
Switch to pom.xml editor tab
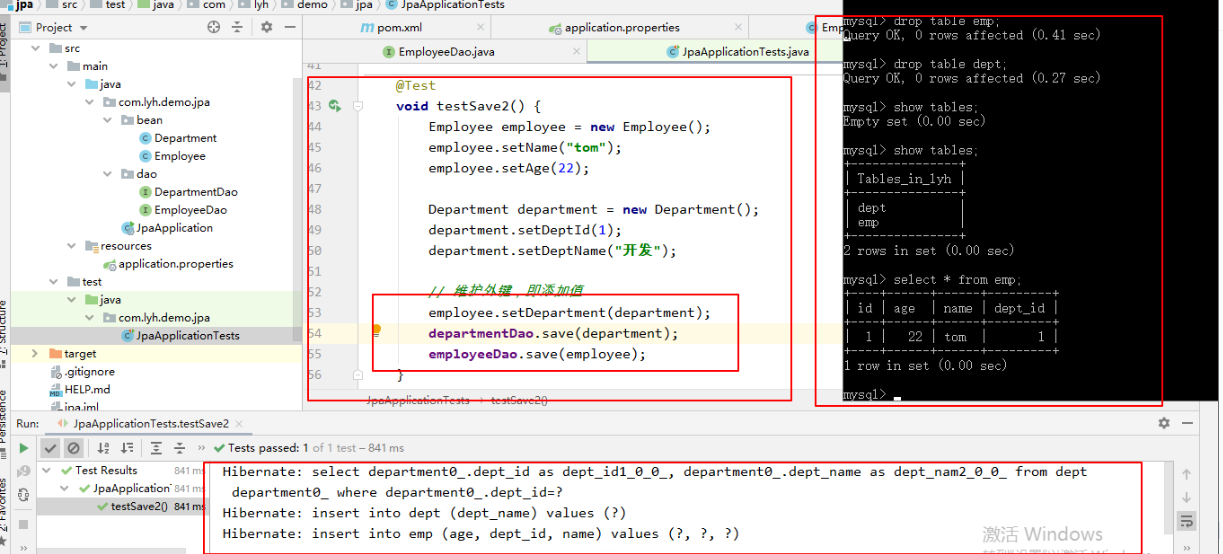pyautogui.click(x=397, y=27)
